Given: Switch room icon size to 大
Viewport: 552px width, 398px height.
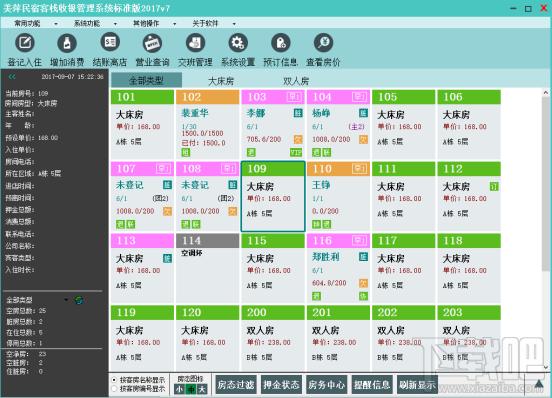Looking at the screenshot, I should [x=202, y=389].
